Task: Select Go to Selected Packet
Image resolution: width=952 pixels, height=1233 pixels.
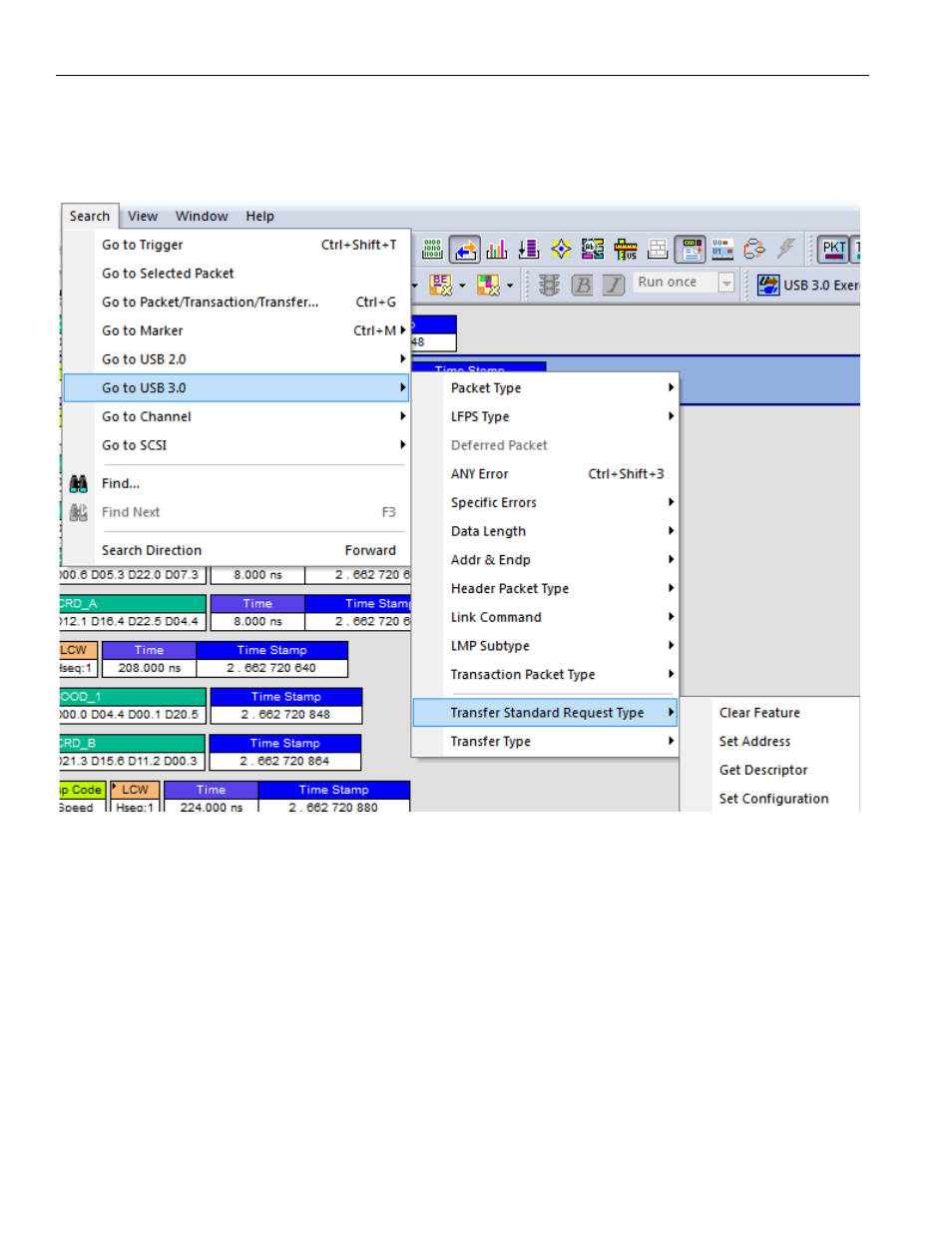Action: pos(236,274)
